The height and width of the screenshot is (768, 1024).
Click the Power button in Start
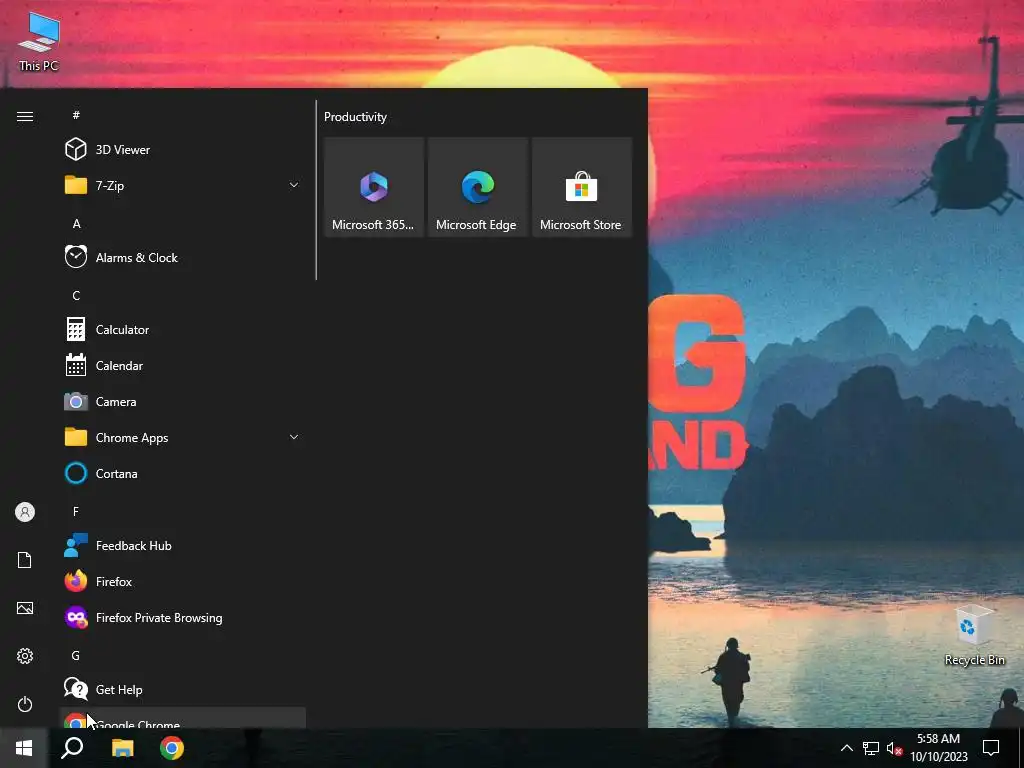[x=25, y=704]
